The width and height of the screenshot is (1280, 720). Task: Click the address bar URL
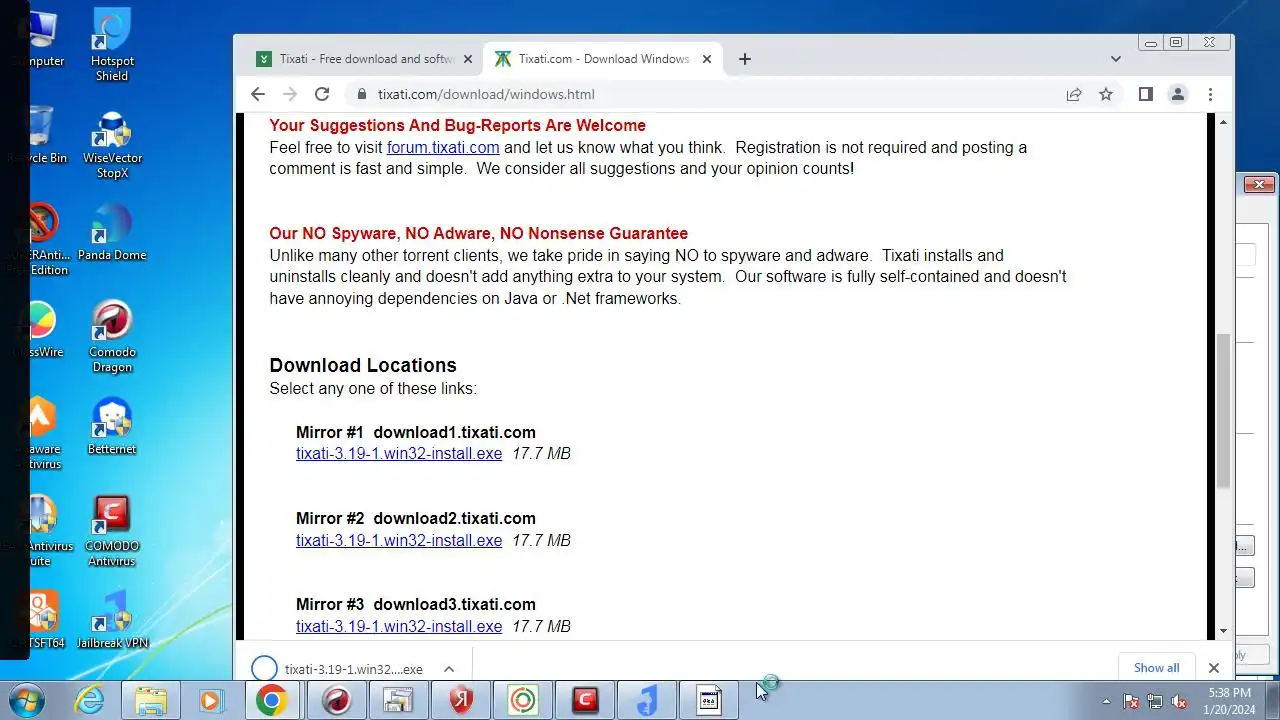(x=486, y=94)
